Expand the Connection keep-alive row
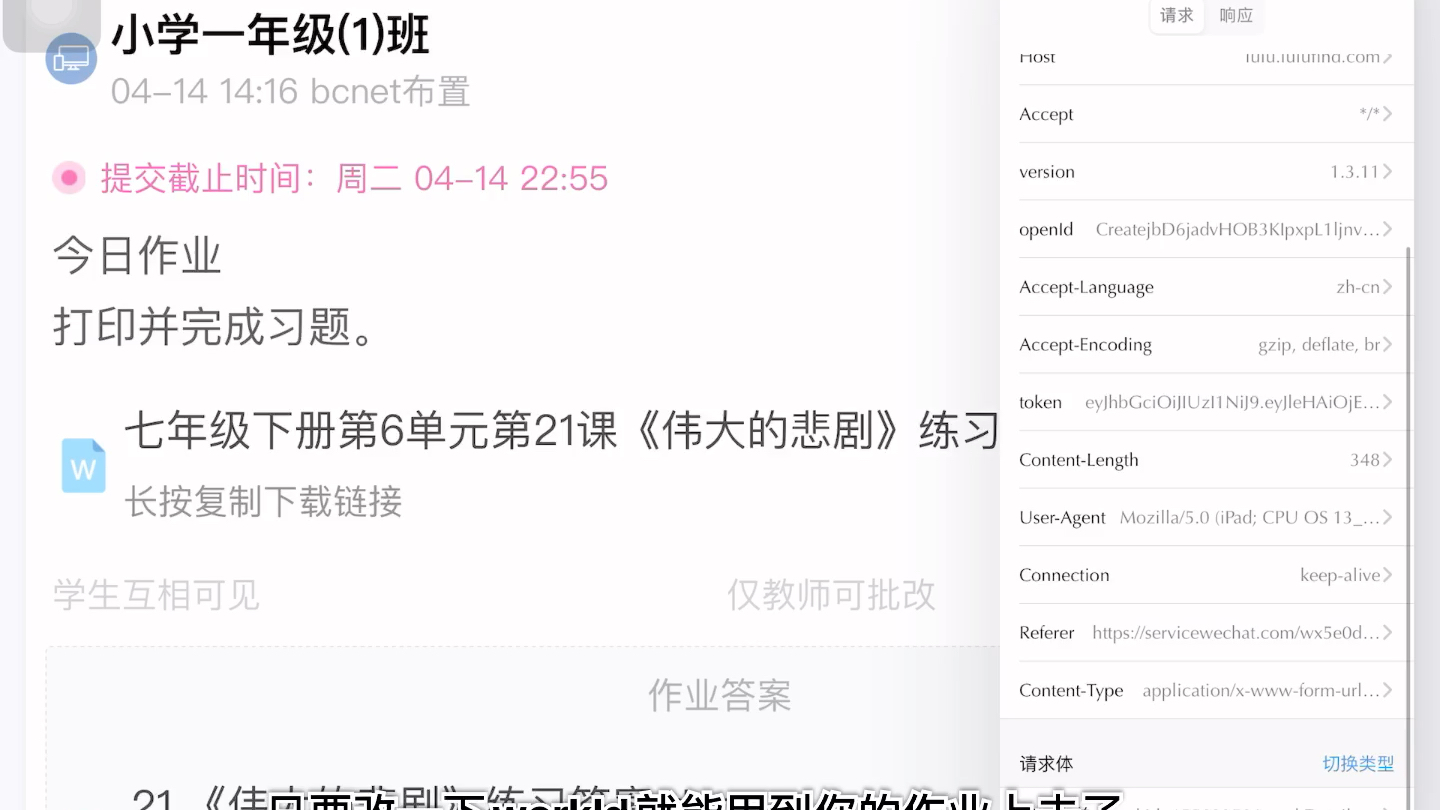Image resolution: width=1440 pixels, height=810 pixels. [x=1206, y=575]
